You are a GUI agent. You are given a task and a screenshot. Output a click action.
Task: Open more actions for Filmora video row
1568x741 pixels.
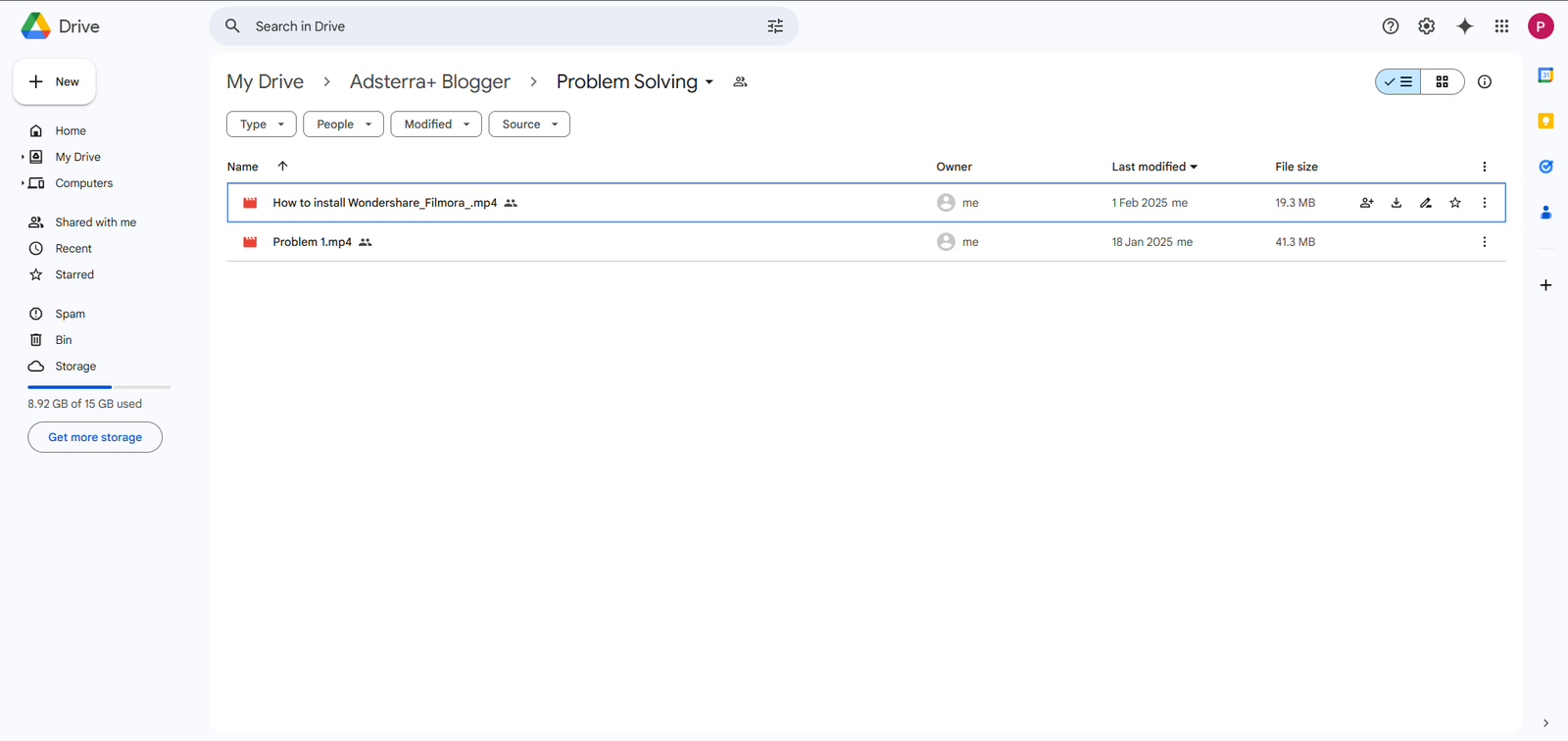click(x=1485, y=203)
